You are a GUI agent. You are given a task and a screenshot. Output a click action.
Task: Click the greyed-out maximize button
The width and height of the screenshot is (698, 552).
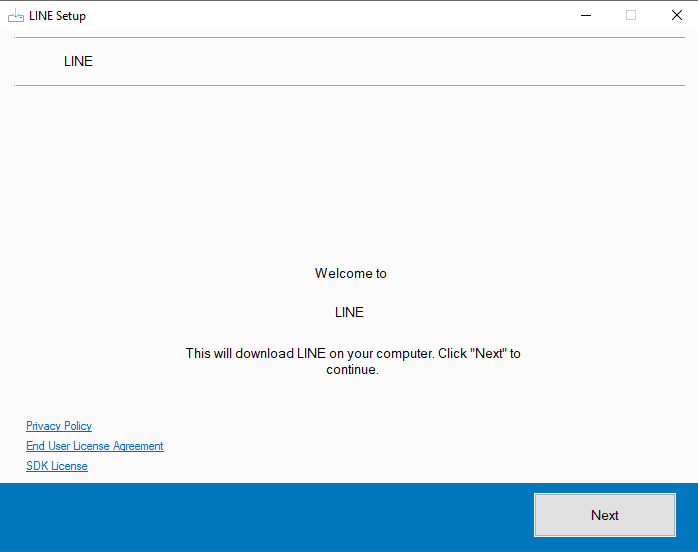[x=631, y=15]
